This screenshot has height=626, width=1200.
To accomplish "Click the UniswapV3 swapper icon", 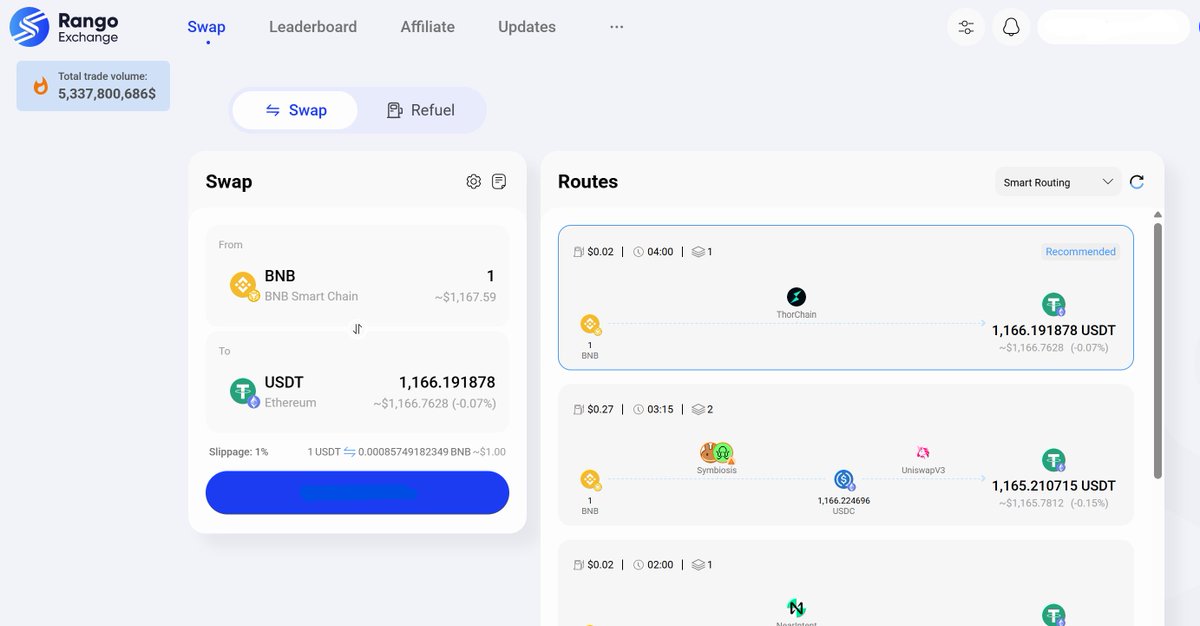I will (x=923, y=453).
